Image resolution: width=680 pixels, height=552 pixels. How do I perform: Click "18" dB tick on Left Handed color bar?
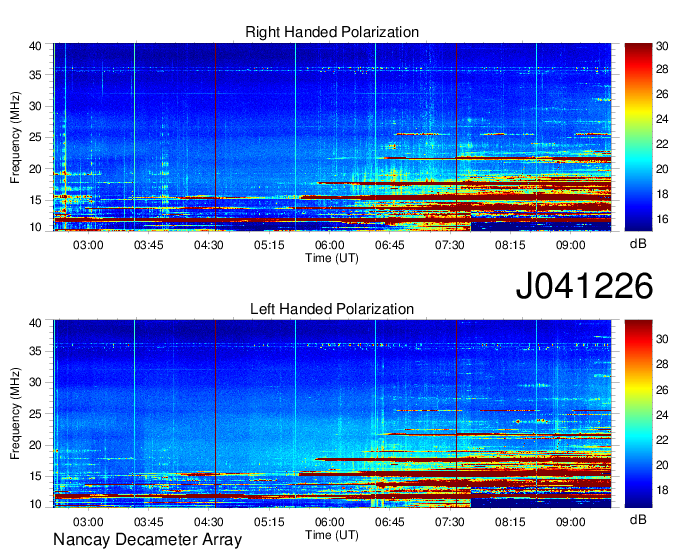coord(662,490)
